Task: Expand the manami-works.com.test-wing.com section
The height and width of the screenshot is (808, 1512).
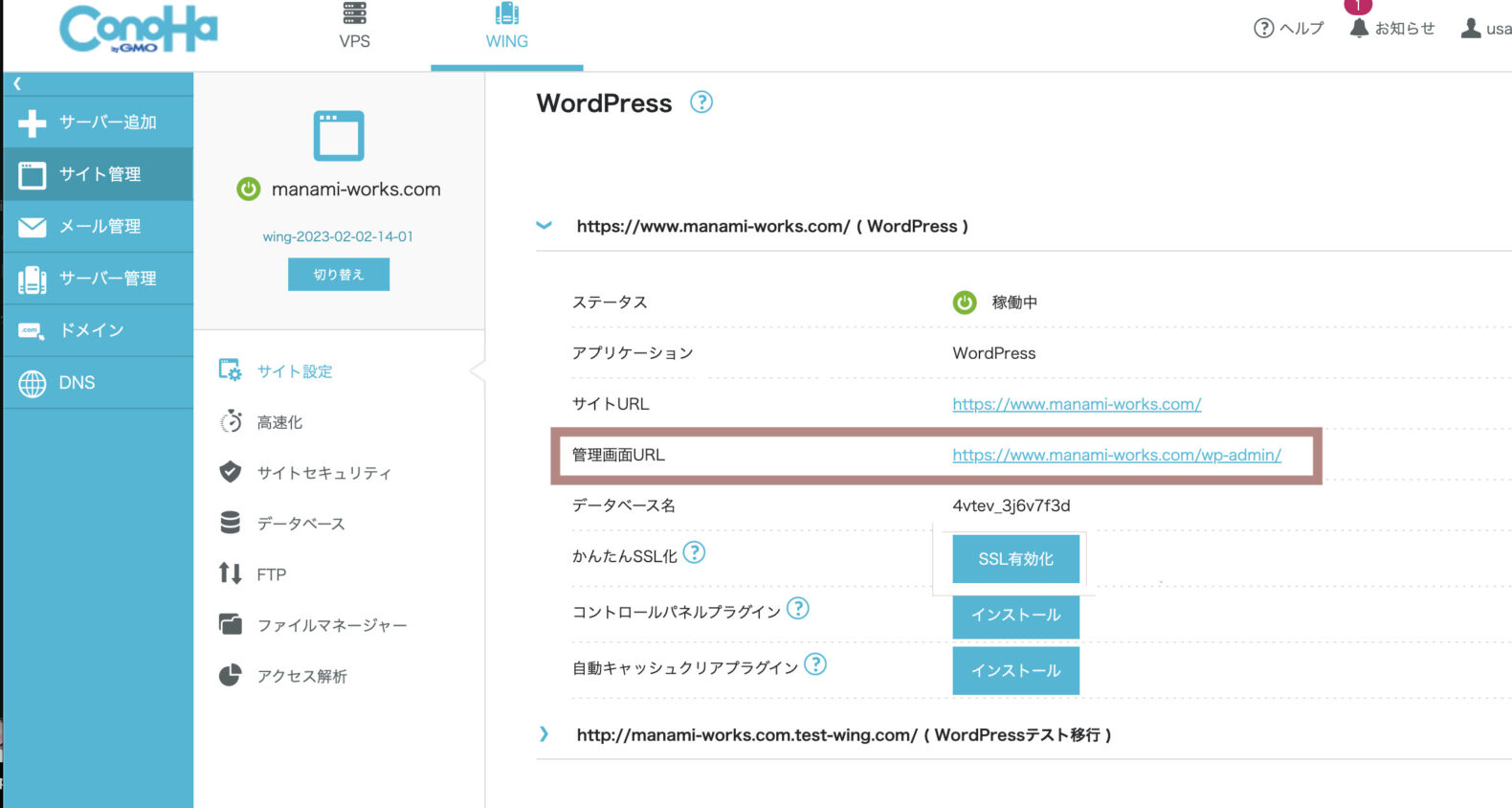Action: 545,734
